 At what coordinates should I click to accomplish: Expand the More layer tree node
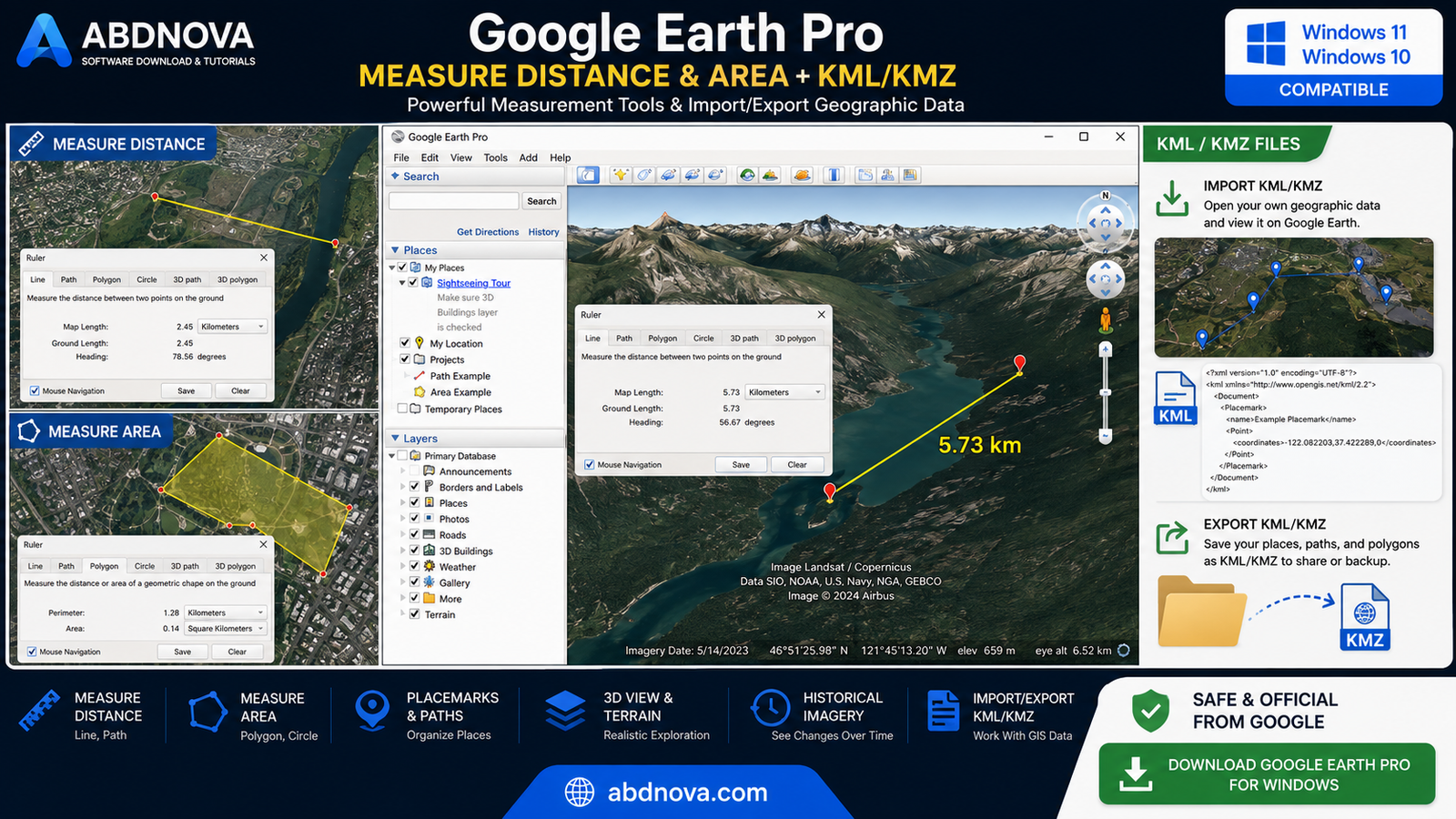click(403, 598)
